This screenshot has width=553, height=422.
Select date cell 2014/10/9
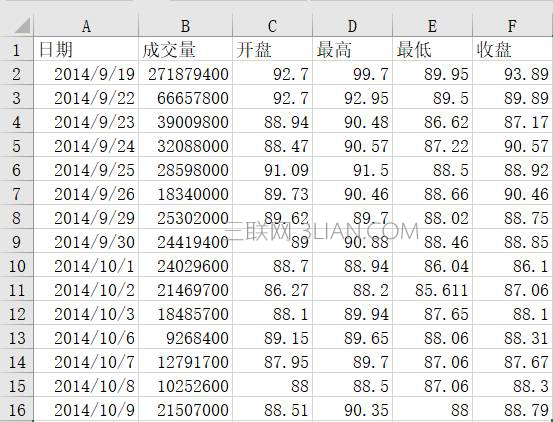pos(86,409)
